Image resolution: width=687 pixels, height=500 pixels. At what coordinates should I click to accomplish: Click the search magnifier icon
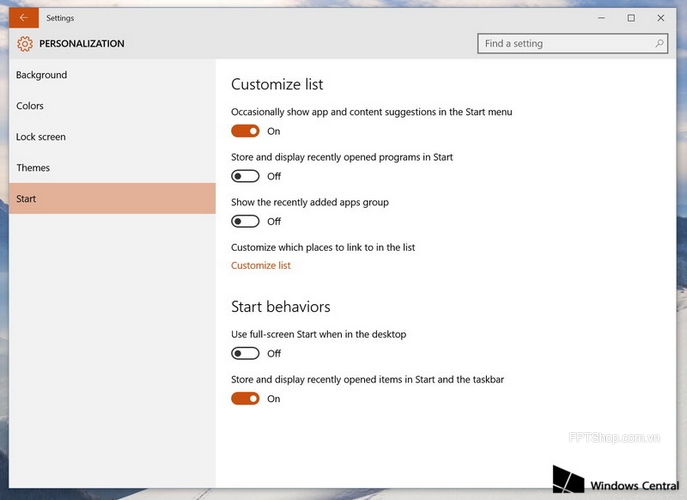pos(659,43)
